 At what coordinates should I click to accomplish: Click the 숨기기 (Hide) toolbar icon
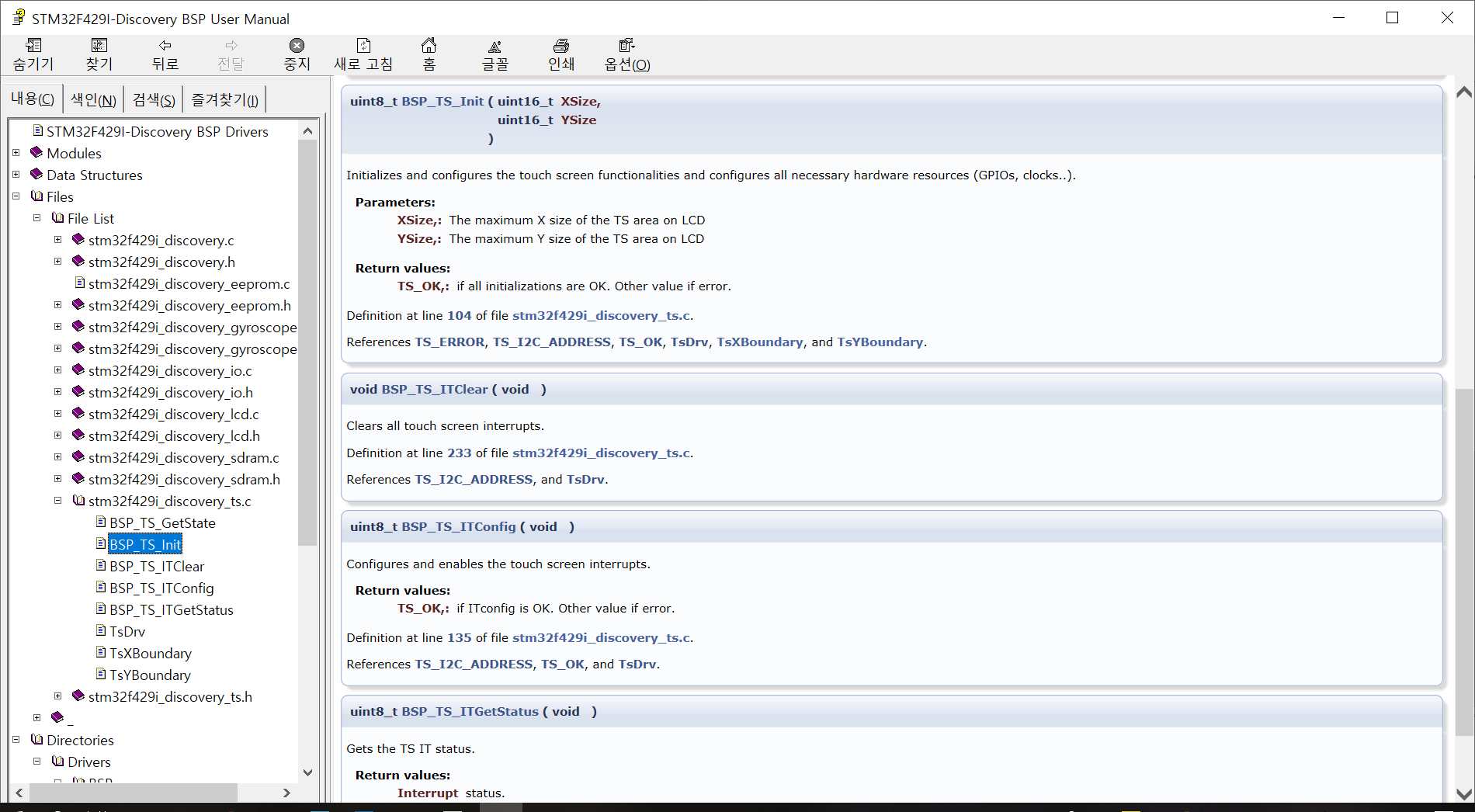(x=33, y=46)
